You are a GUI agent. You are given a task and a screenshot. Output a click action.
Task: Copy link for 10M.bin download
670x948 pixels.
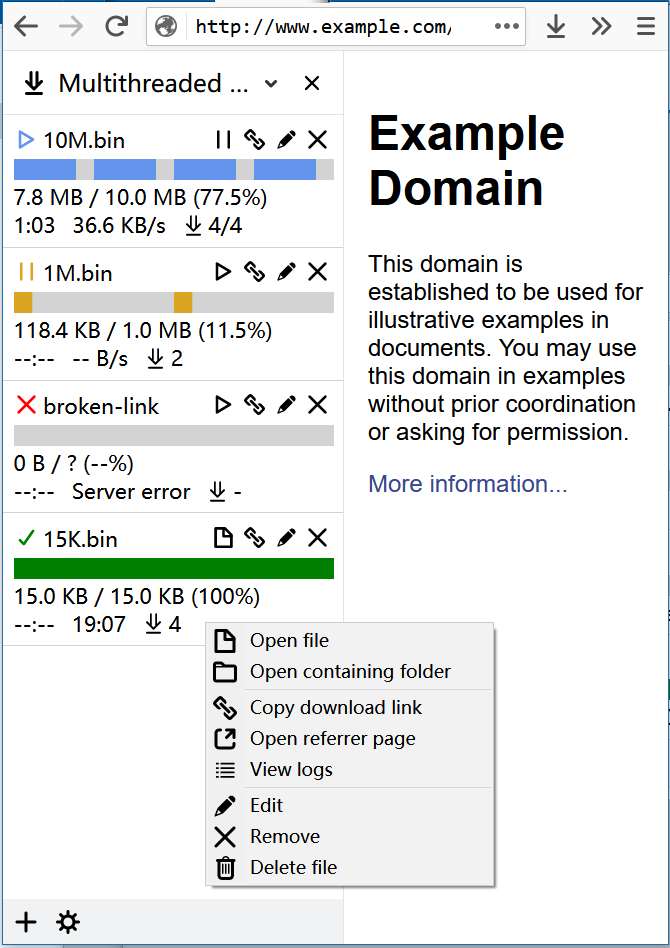click(x=255, y=140)
